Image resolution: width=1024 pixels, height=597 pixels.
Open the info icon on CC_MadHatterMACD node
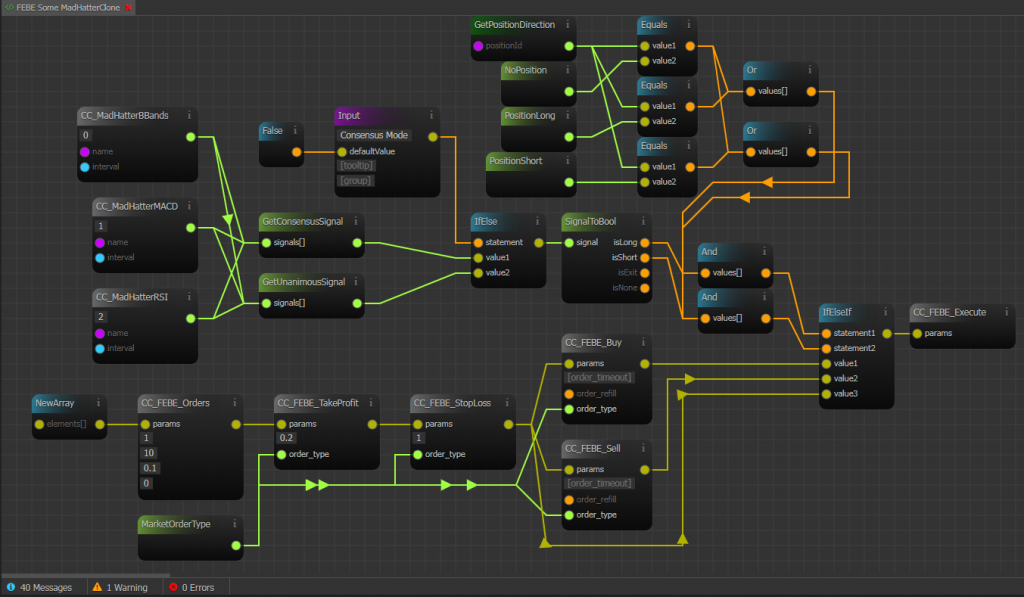[x=189, y=206]
